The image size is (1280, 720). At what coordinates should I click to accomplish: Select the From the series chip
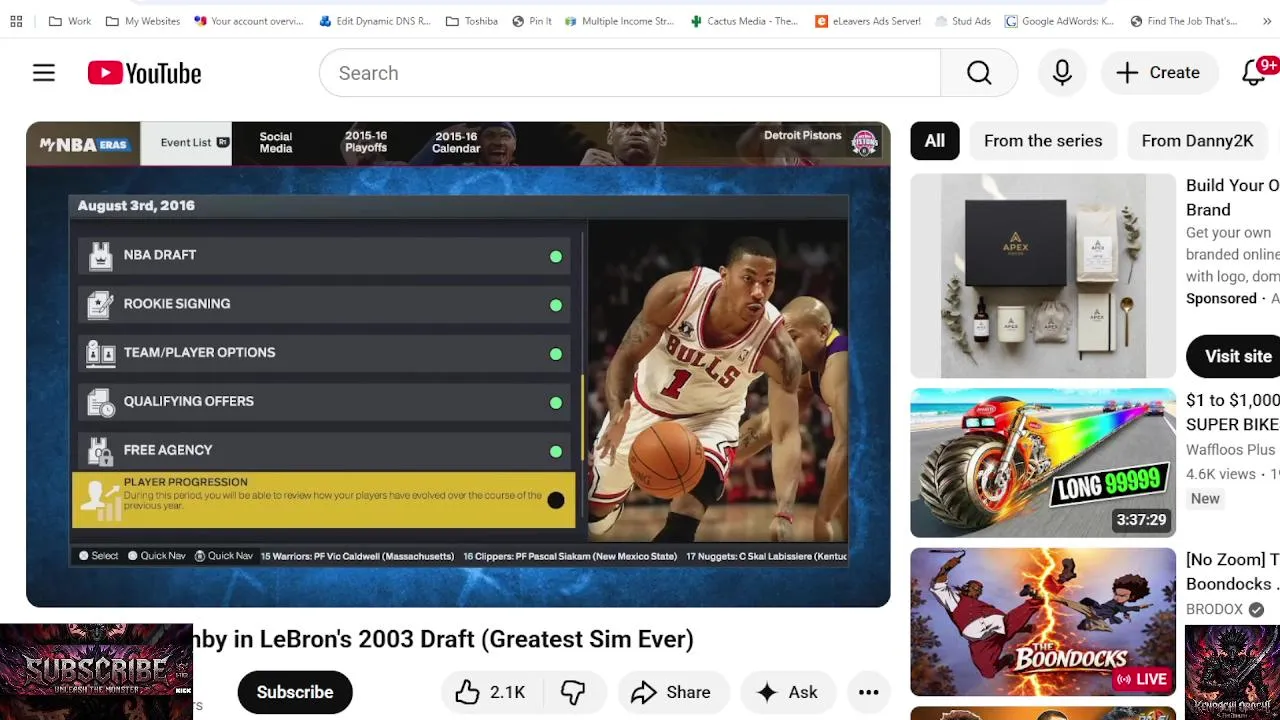[1043, 141]
